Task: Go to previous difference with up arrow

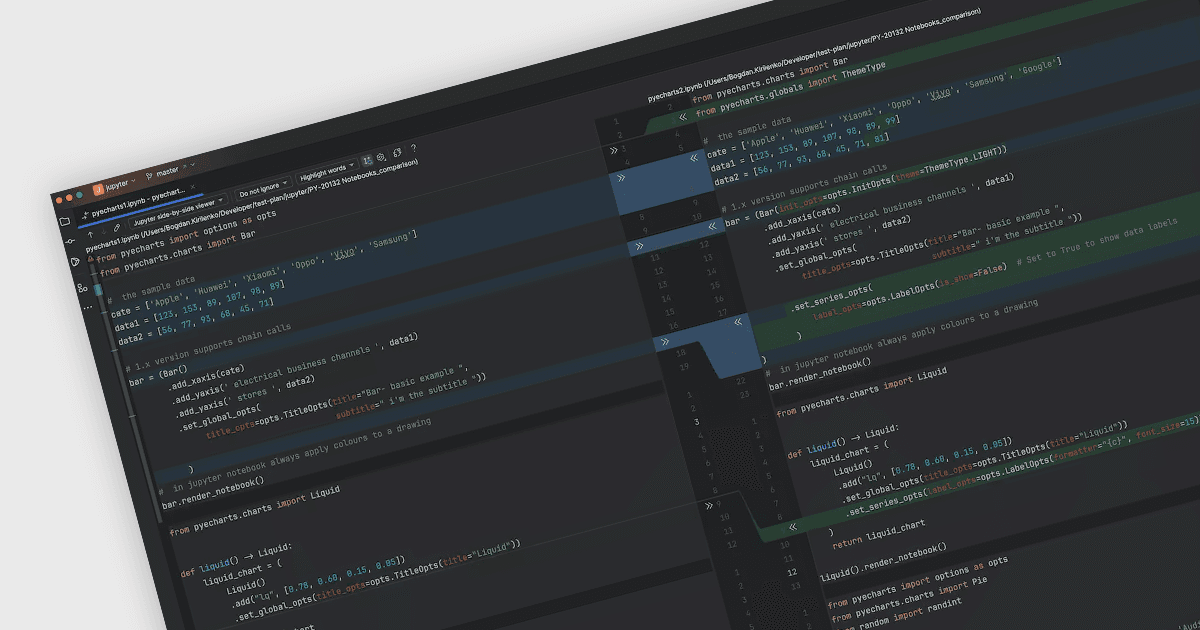Action: coord(90,234)
